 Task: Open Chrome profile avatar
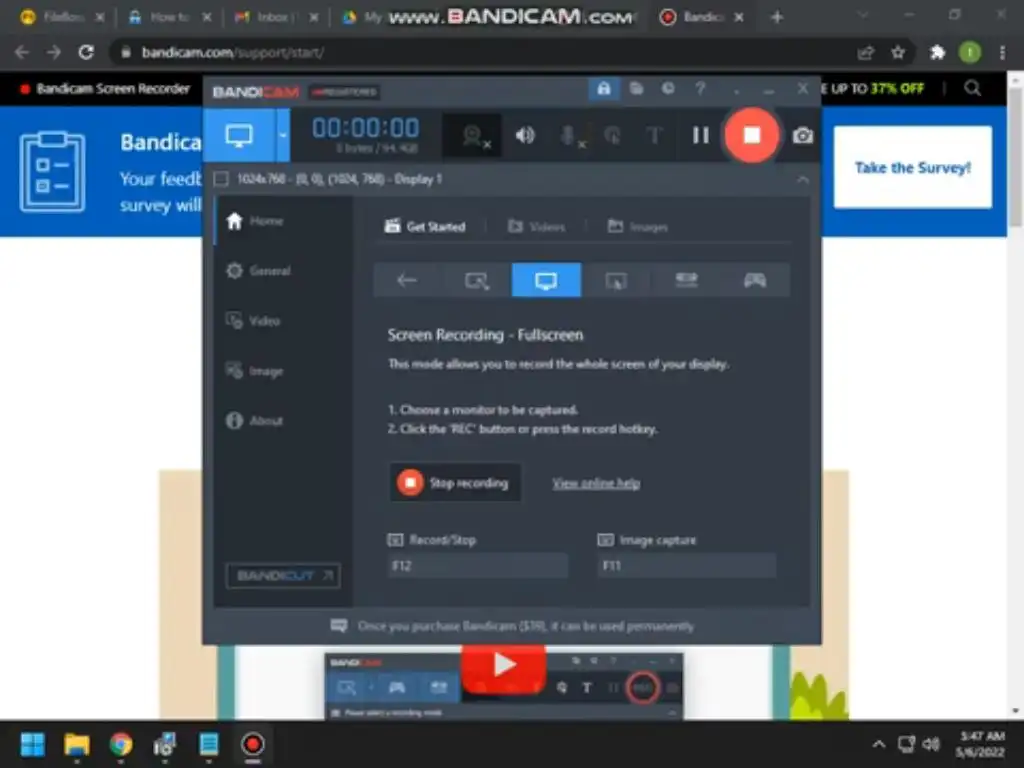point(970,52)
